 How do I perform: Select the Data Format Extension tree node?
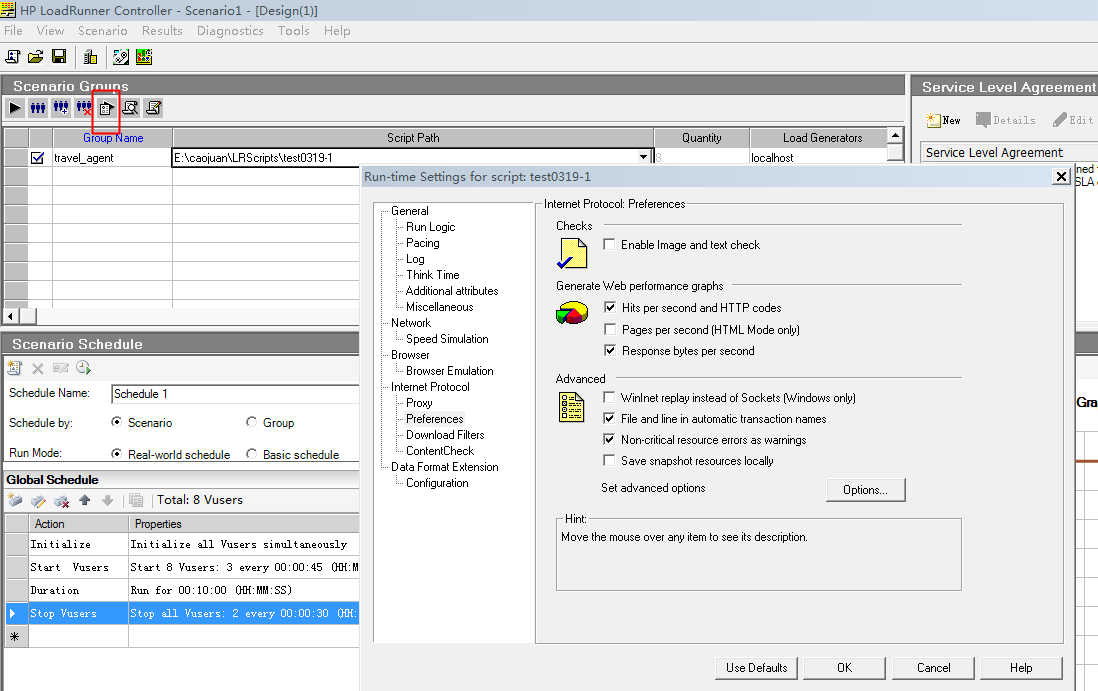point(445,467)
